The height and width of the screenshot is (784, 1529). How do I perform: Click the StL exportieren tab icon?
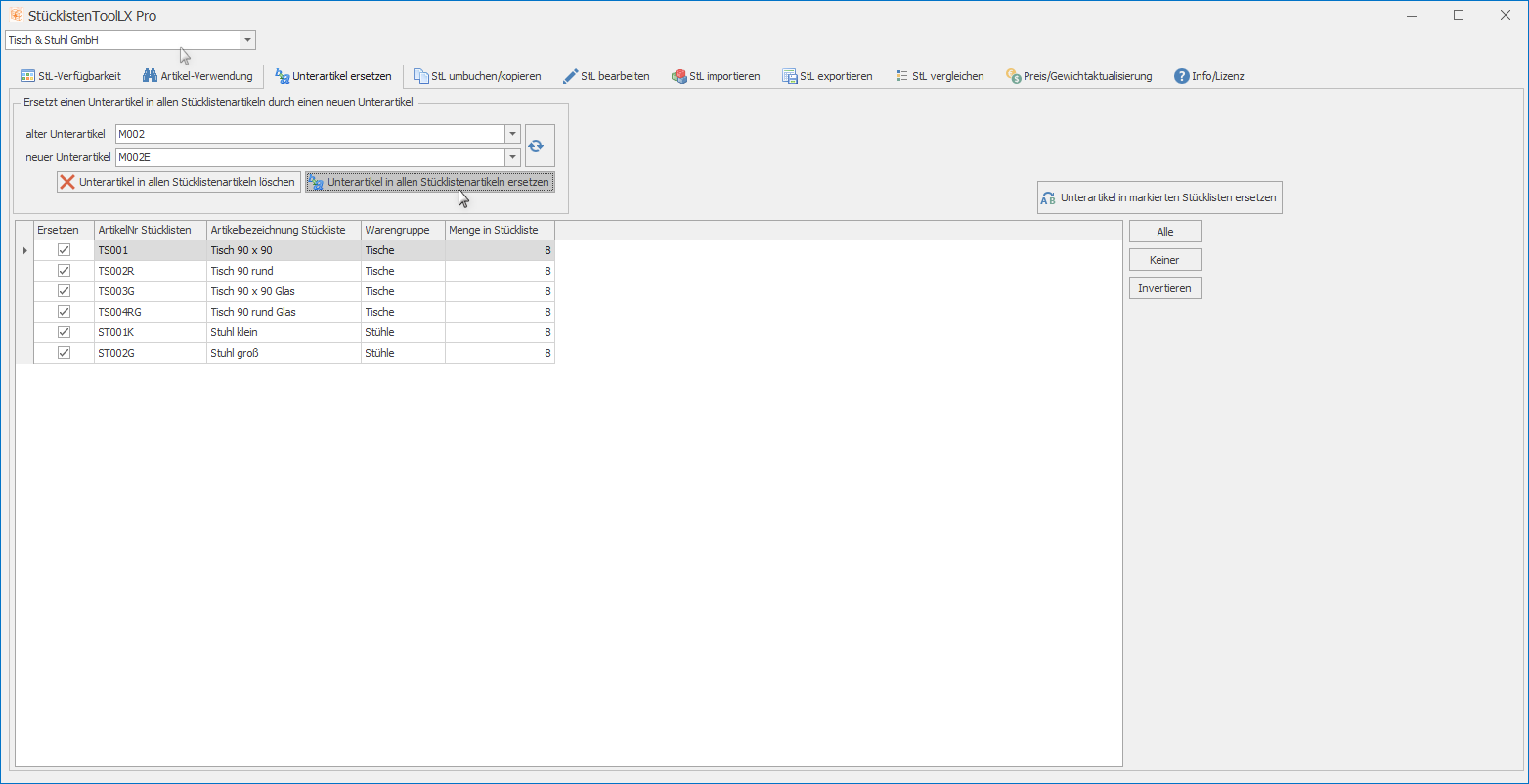(x=790, y=76)
